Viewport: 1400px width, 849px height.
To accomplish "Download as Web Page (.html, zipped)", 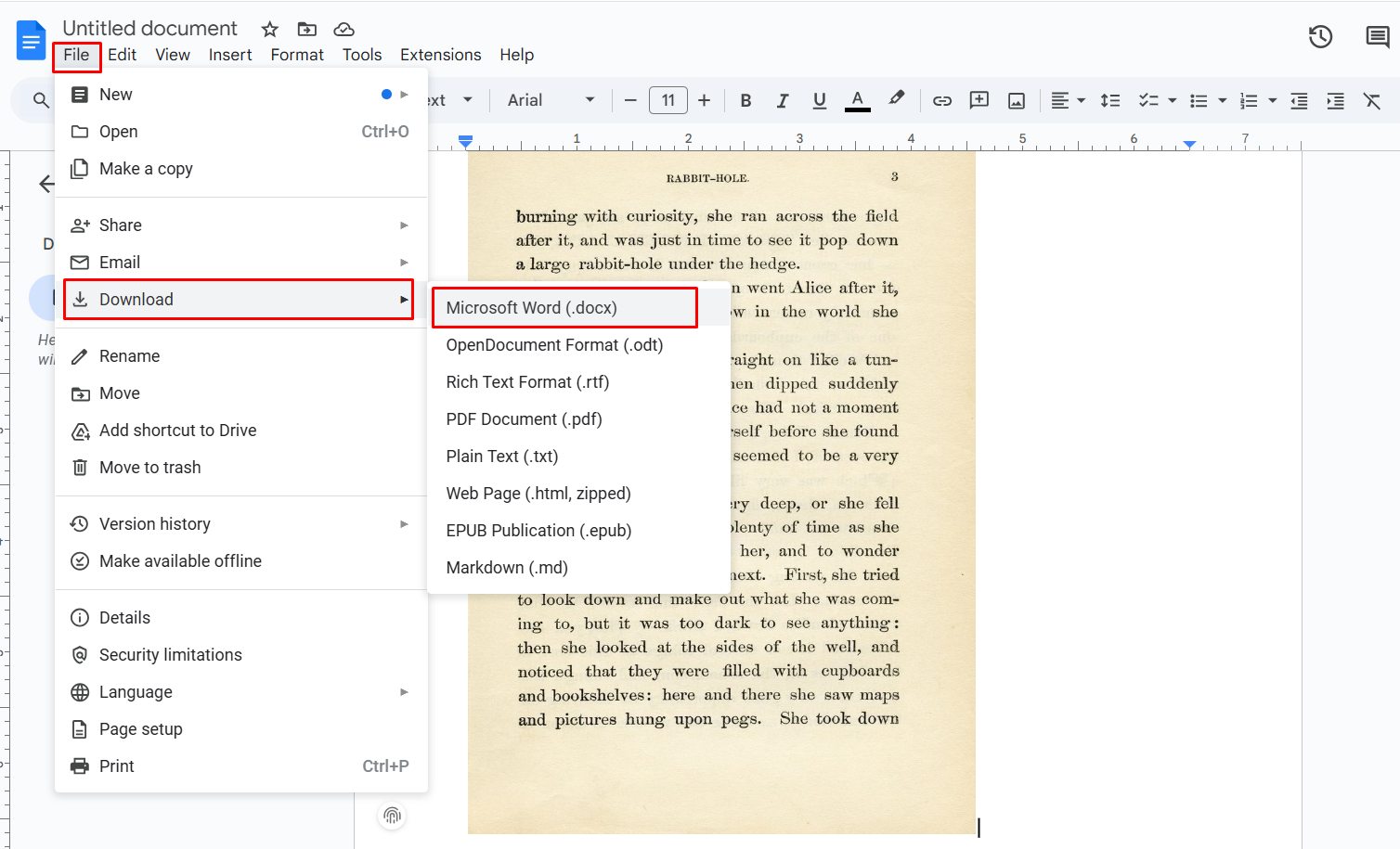I will coord(578,494).
